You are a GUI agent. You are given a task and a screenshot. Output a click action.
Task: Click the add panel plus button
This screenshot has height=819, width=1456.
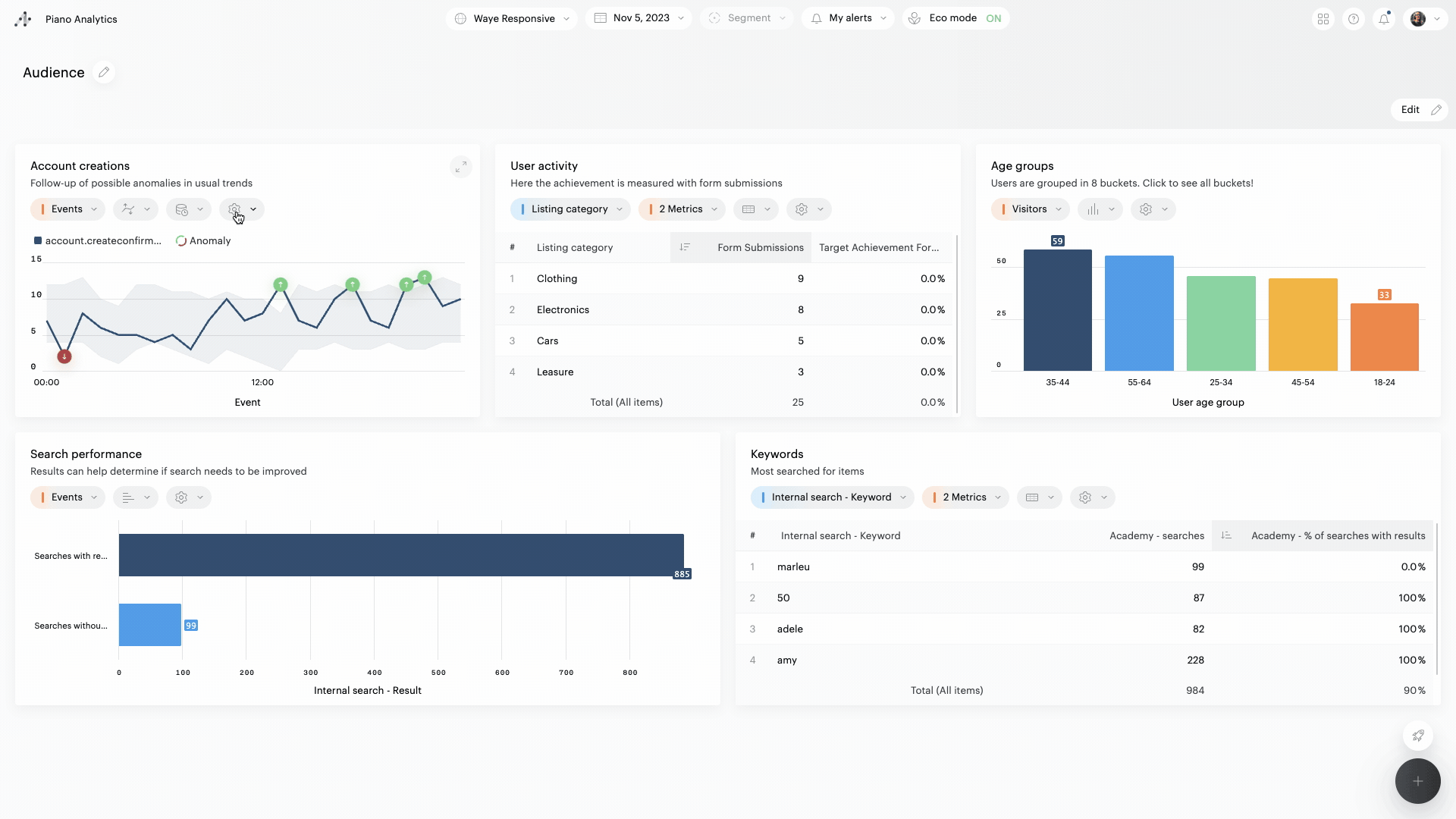1418,781
